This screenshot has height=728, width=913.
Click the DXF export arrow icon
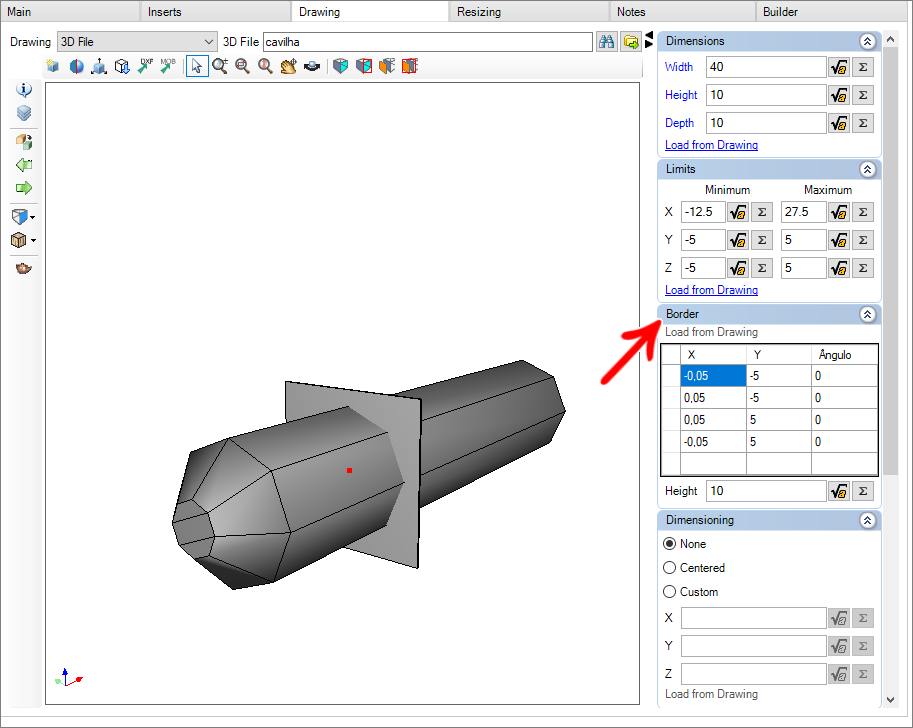(145, 66)
